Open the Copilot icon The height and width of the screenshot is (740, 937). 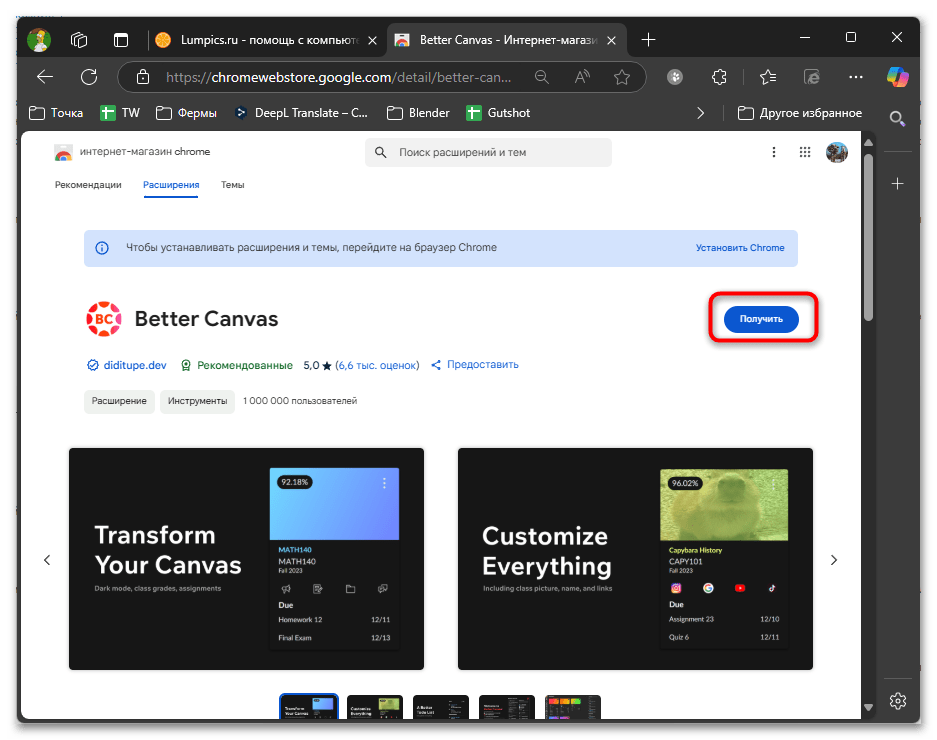point(898,77)
